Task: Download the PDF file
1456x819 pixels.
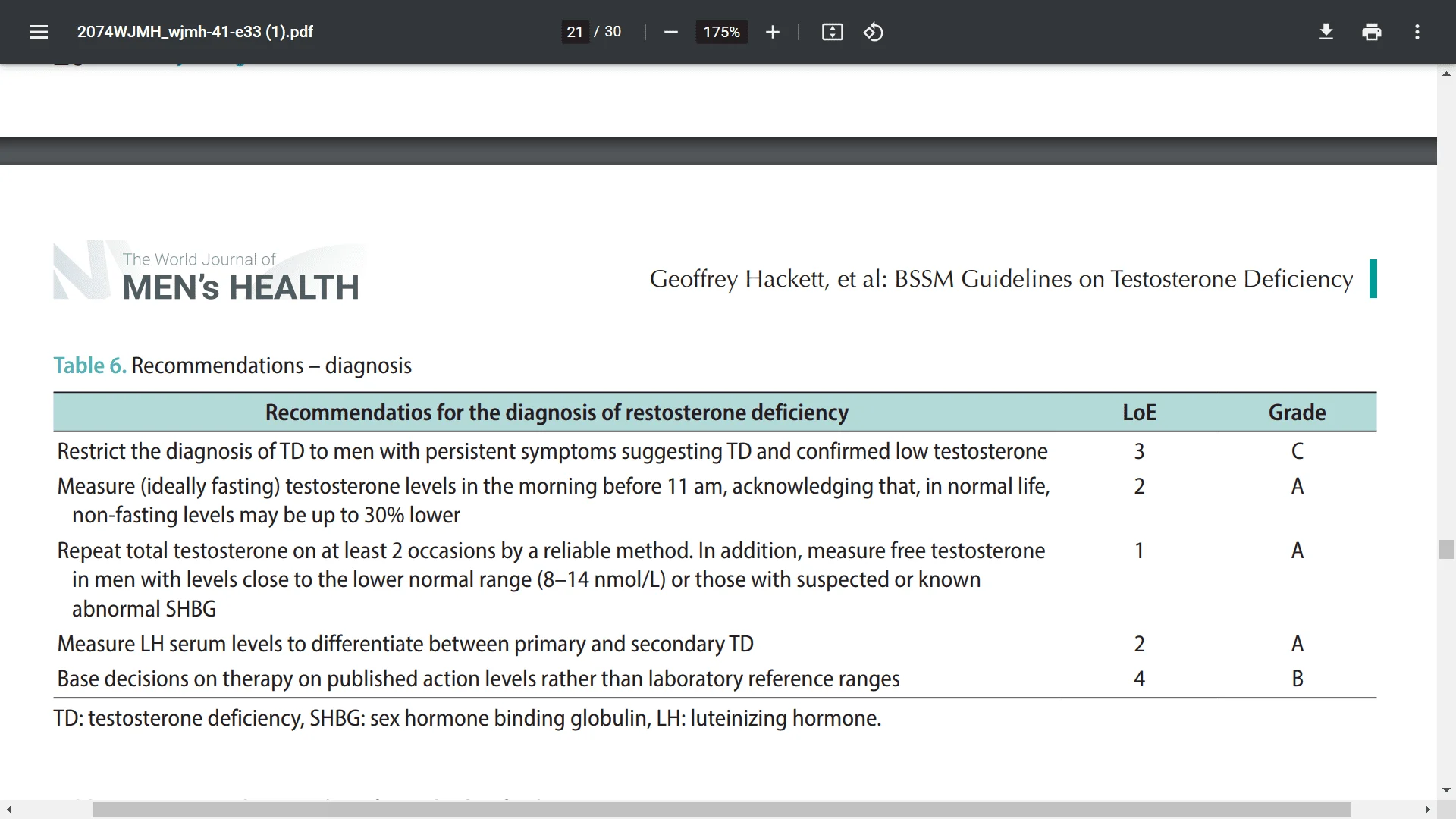Action: (x=1326, y=32)
